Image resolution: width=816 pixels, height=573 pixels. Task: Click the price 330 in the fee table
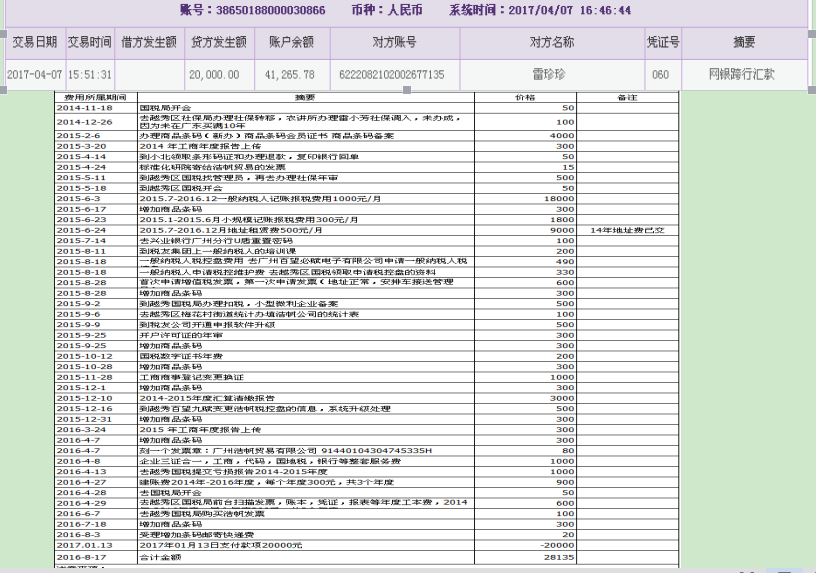(x=565, y=272)
